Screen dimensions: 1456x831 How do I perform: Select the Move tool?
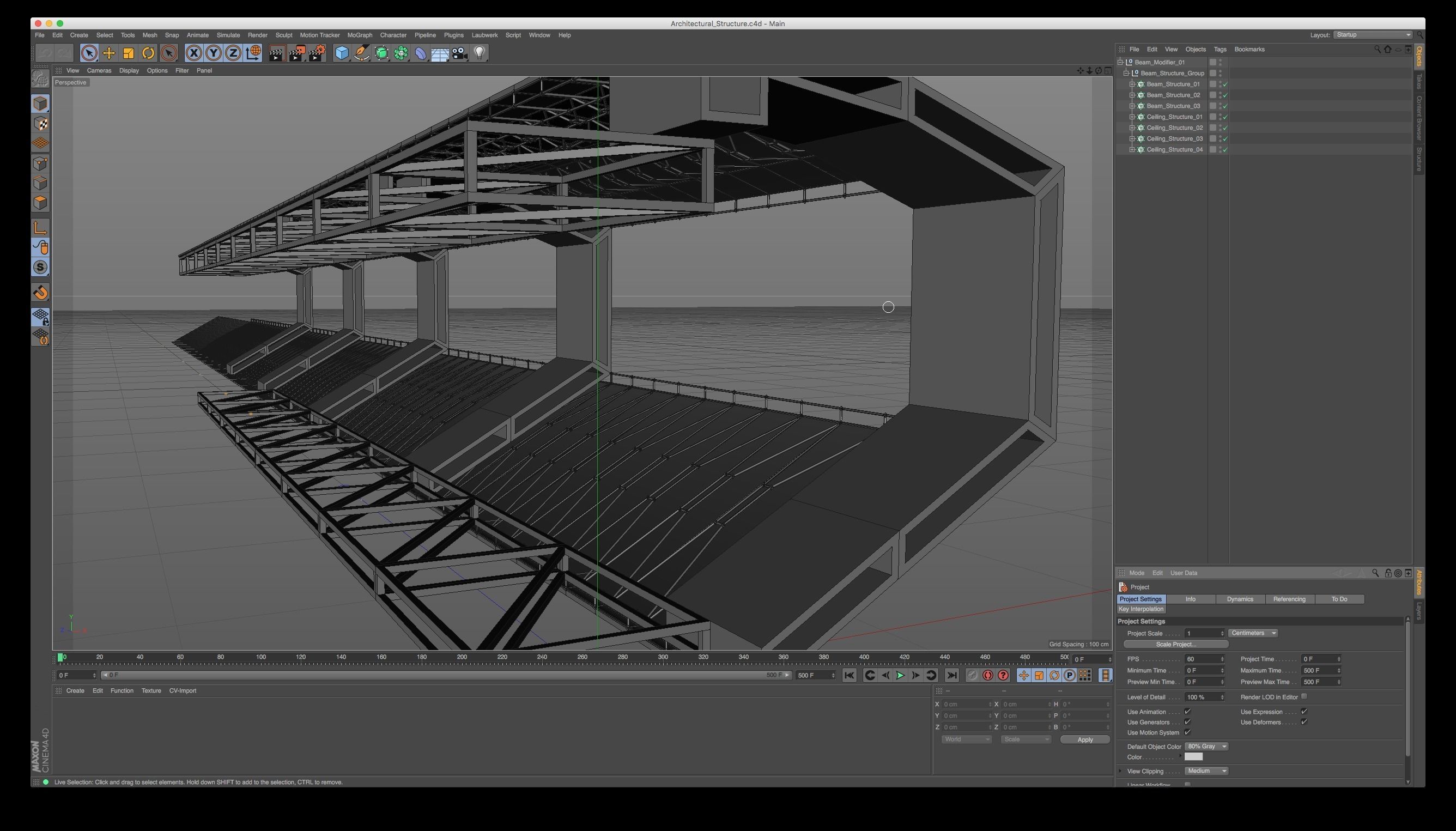pyautogui.click(x=108, y=53)
